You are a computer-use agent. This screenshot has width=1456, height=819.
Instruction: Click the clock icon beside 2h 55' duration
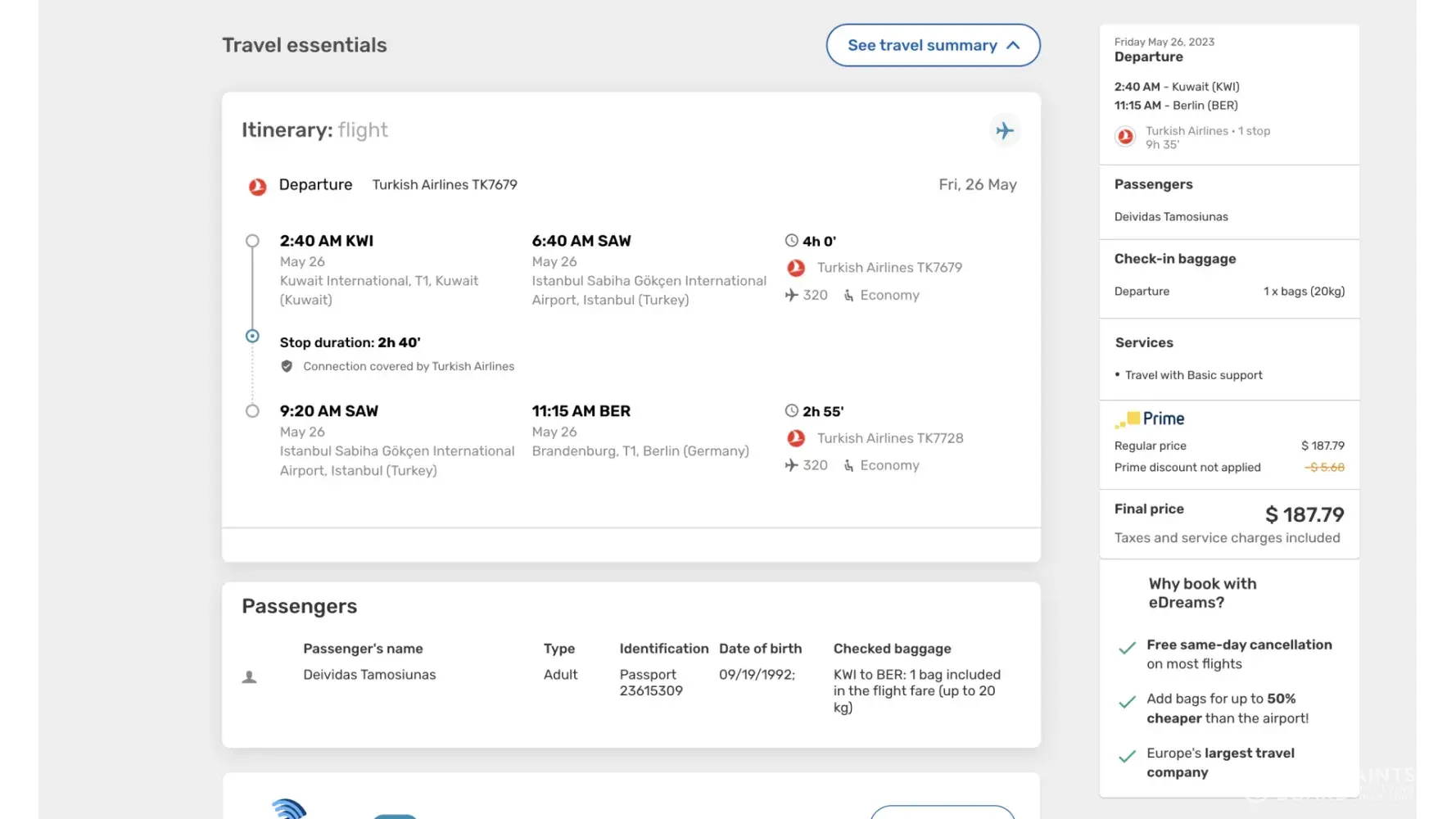click(x=791, y=411)
